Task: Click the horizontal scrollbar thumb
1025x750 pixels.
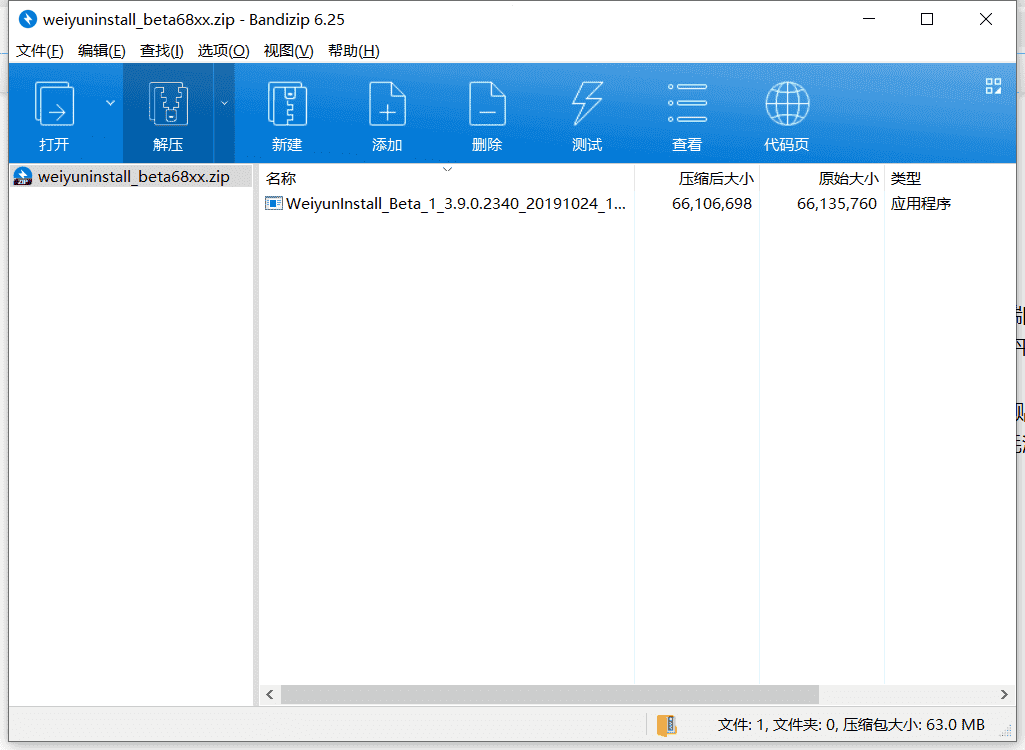Action: coord(550,694)
